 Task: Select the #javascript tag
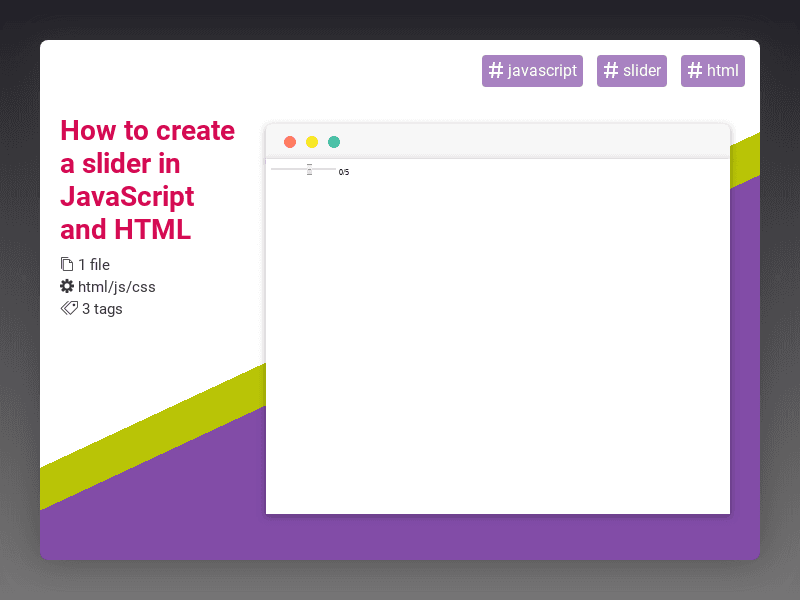(x=532, y=71)
